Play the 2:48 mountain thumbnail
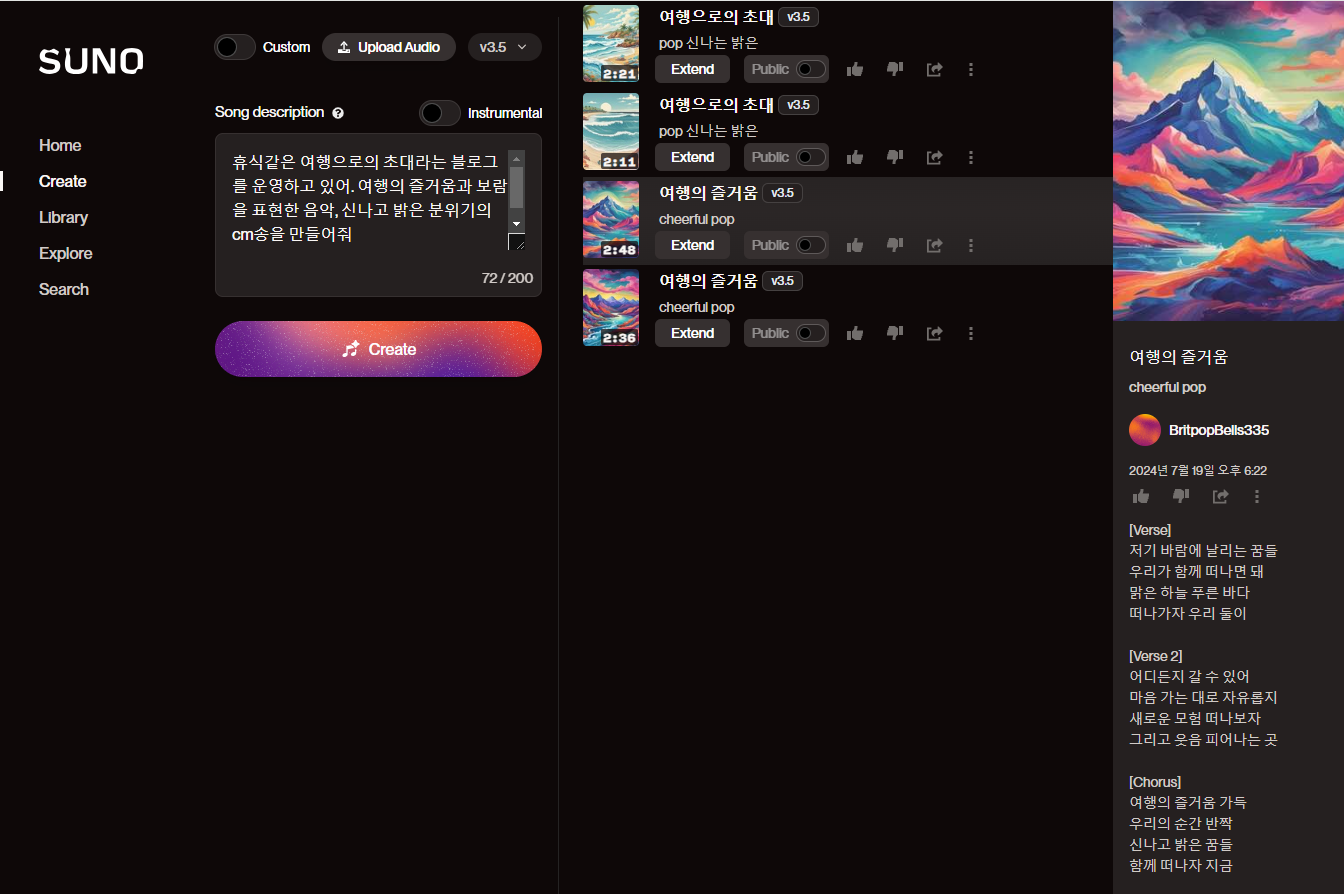Image resolution: width=1344 pixels, height=894 pixels. coord(611,220)
